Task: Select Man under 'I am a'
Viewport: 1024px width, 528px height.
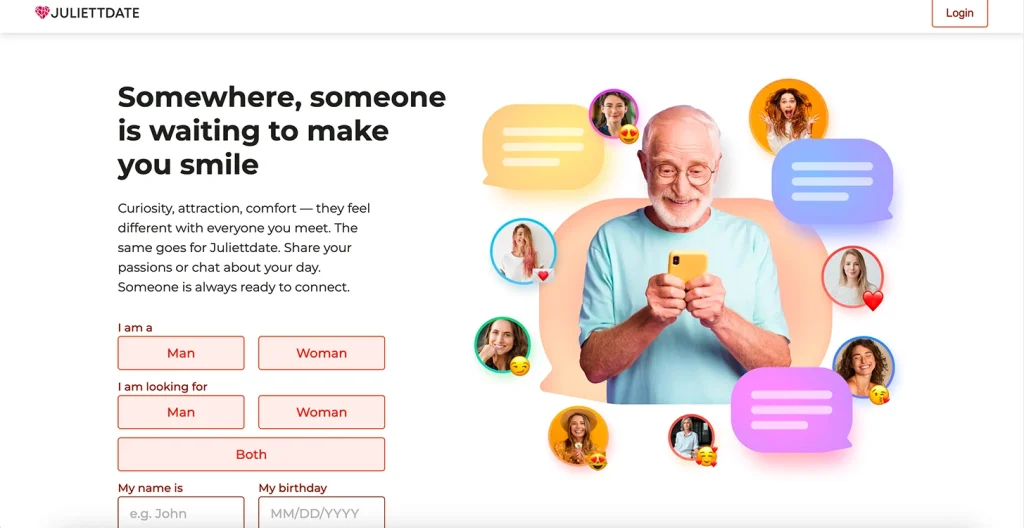Action: (181, 353)
